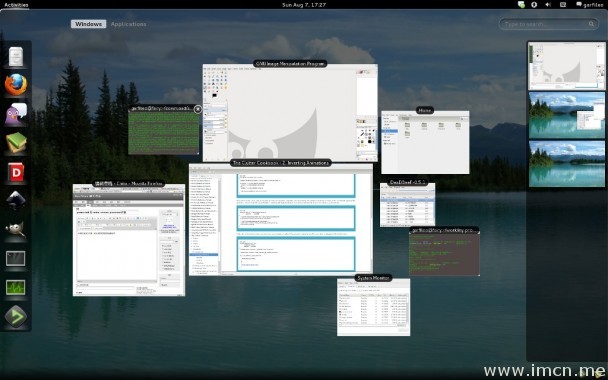Image resolution: width=608 pixels, height=380 pixels.
Task: Open the green arrow app in the dash
Action: [16, 316]
